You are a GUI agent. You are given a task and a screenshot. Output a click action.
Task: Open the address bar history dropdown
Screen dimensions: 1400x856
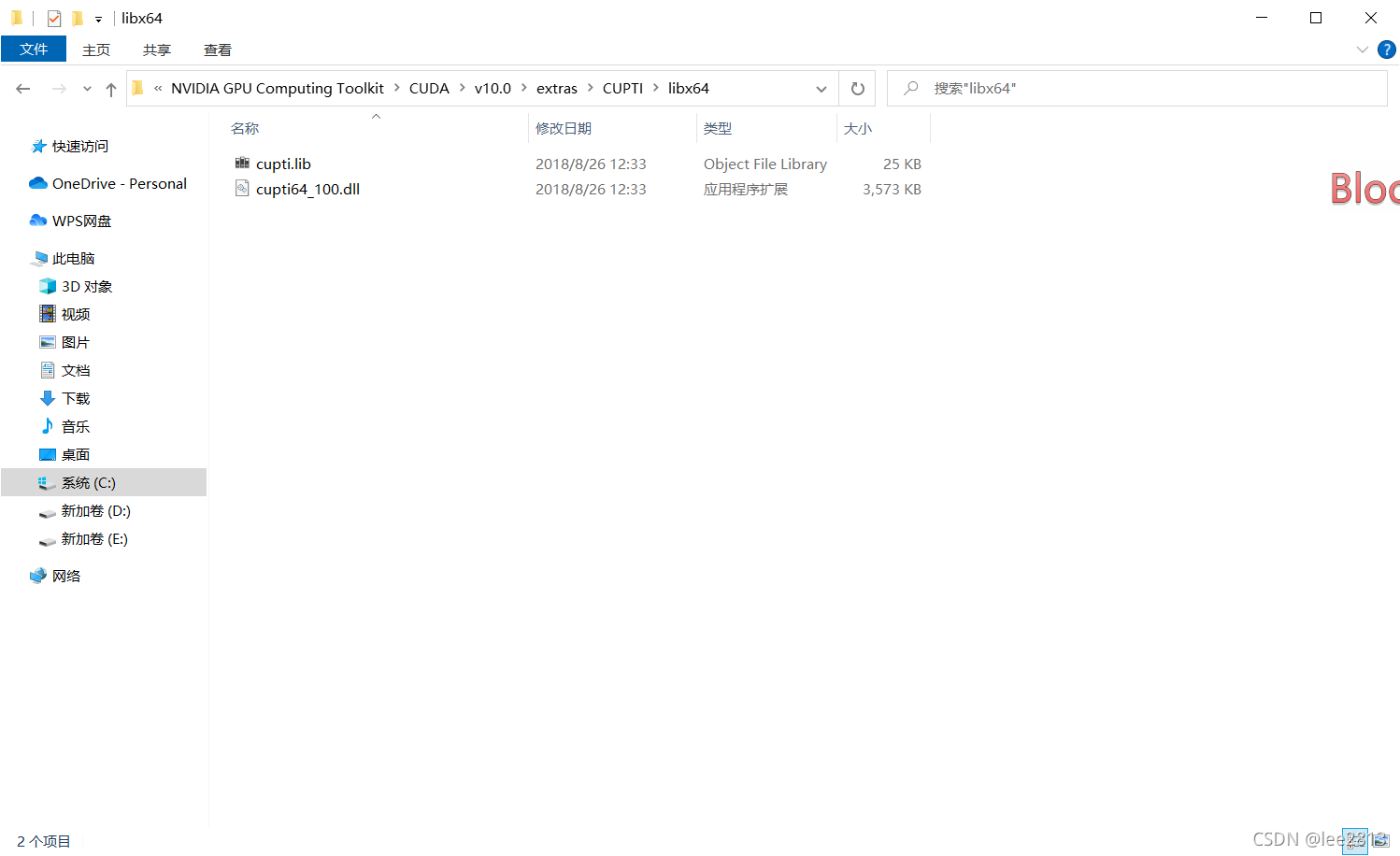click(821, 89)
